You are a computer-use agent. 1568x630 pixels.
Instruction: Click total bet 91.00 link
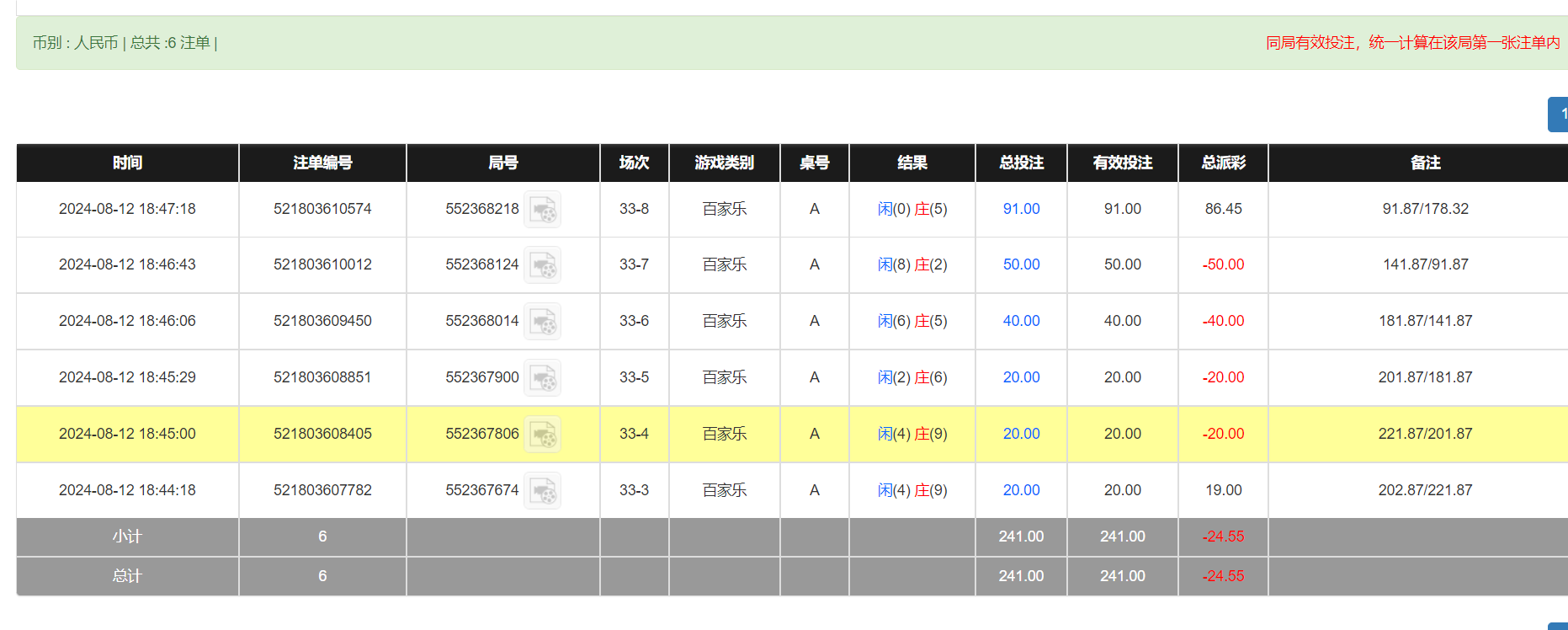click(1021, 209)
